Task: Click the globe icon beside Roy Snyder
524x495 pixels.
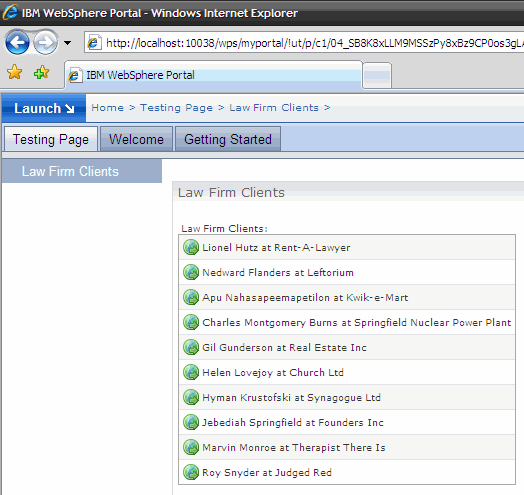Action: click(x=191, y=472)
